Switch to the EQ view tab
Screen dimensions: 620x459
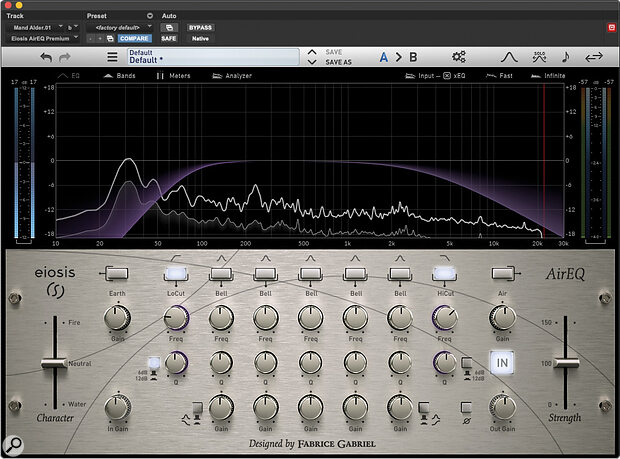coord(69,76)
